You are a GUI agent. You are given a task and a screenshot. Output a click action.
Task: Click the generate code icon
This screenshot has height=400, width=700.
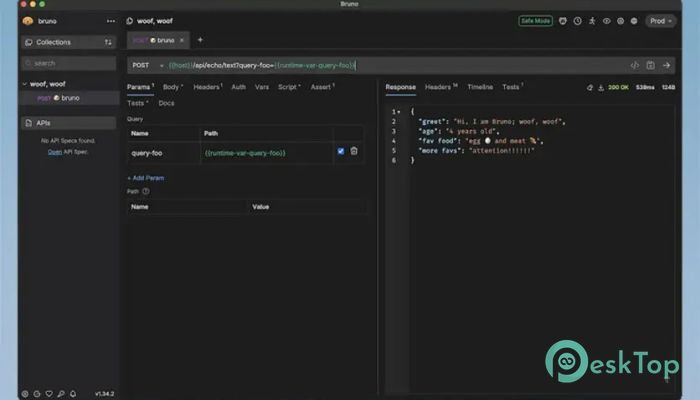[634, 65]
